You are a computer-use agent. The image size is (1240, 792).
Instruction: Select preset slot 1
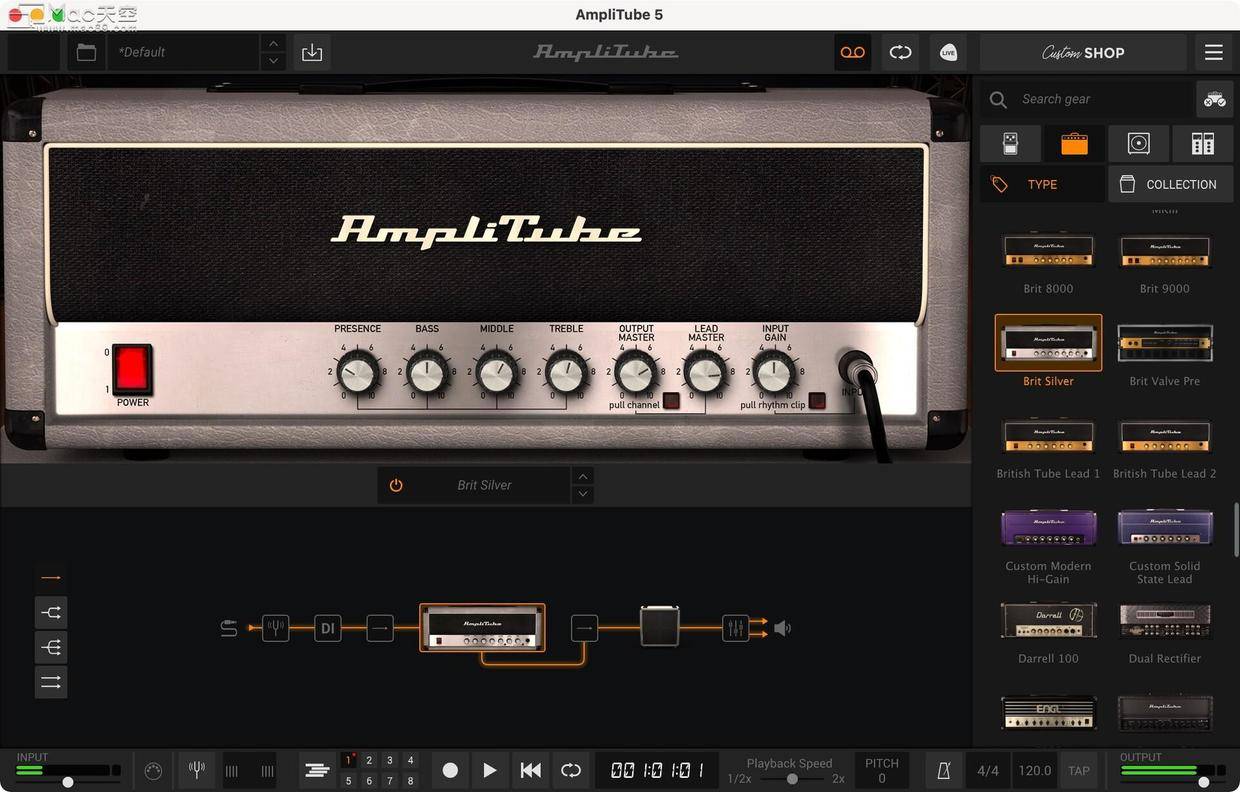pyautogui.click(x=349, y=760)
